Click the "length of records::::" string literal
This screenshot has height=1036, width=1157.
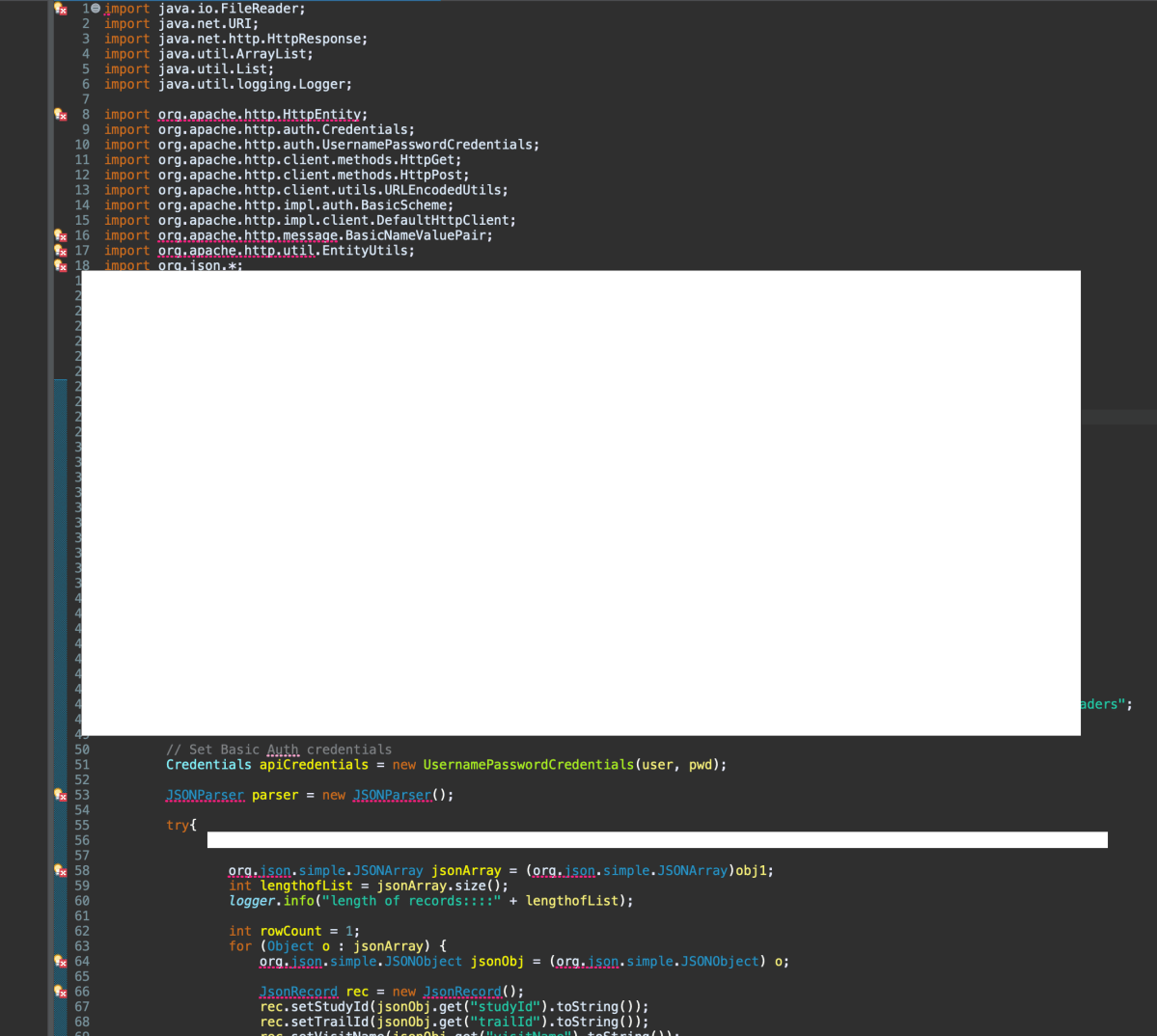coord(411,901)
